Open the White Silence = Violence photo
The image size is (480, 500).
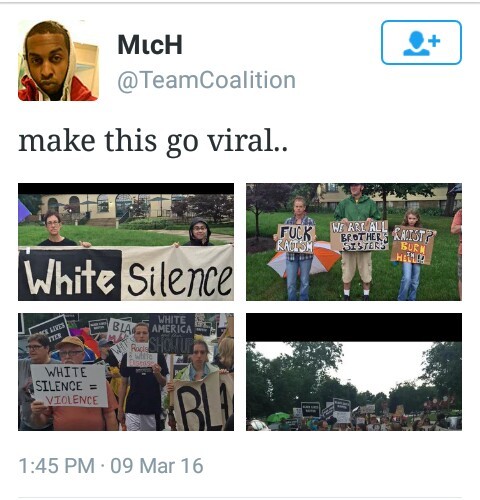[x=126, y=372]
